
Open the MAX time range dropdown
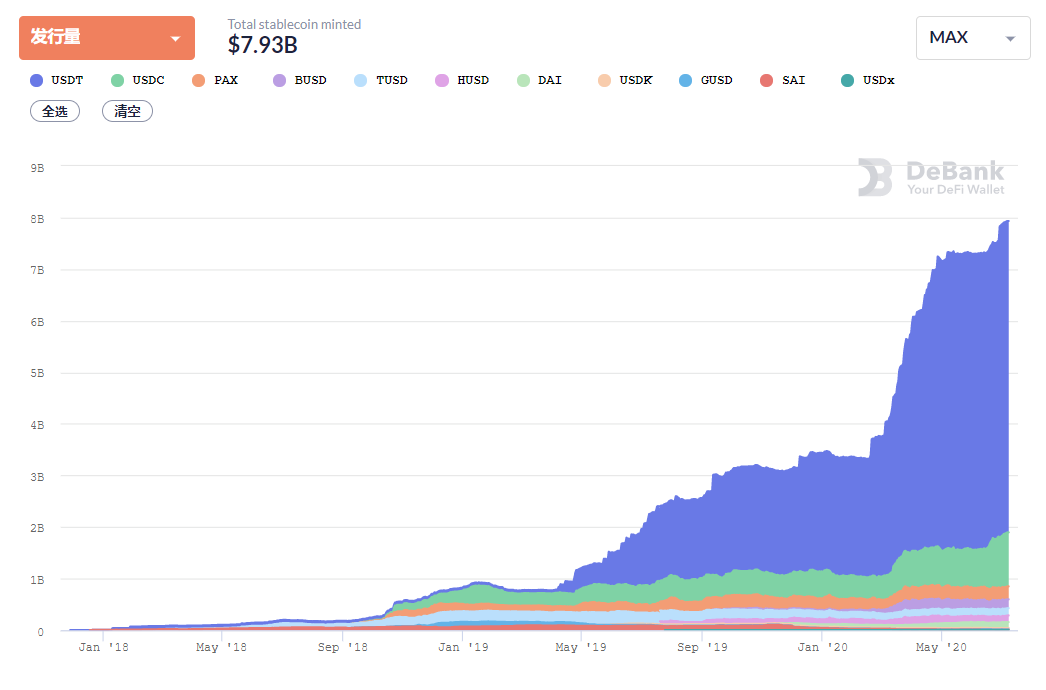click(x=972, y=38)
